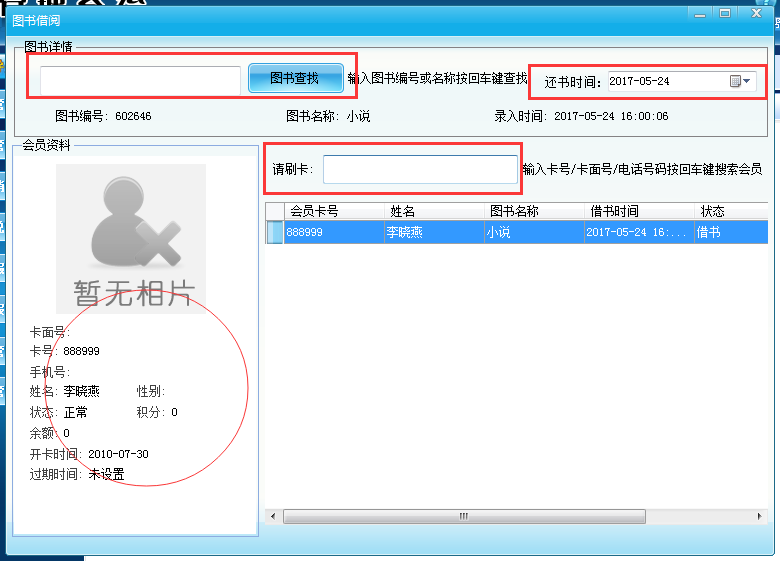Select the table cell 李晓燕
Image resolution: width=780 pixels, height=561 pixels.
[x=434, y=232]
